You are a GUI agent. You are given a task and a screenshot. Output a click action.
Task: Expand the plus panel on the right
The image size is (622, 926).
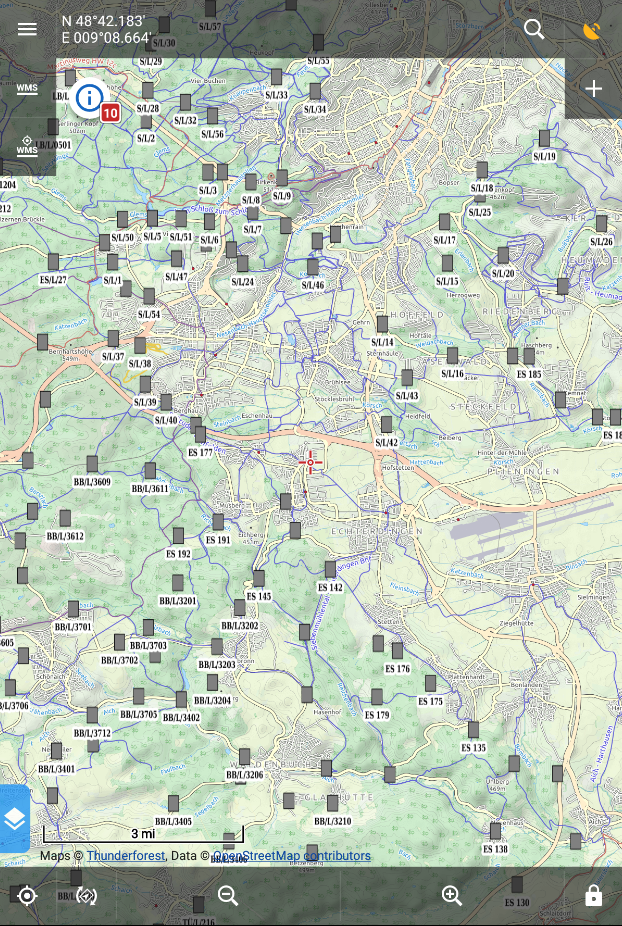tap(593, 89)
